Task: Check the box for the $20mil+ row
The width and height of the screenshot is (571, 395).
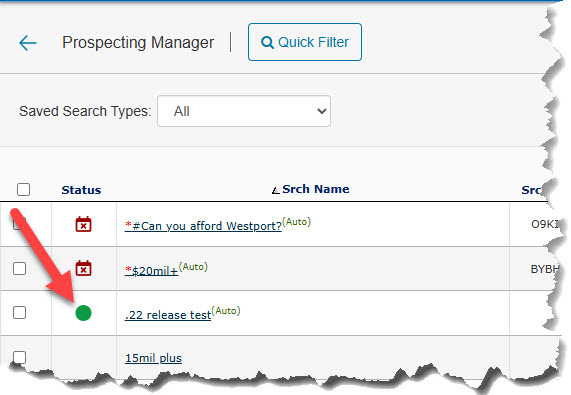Action: (x=19, y=269)
